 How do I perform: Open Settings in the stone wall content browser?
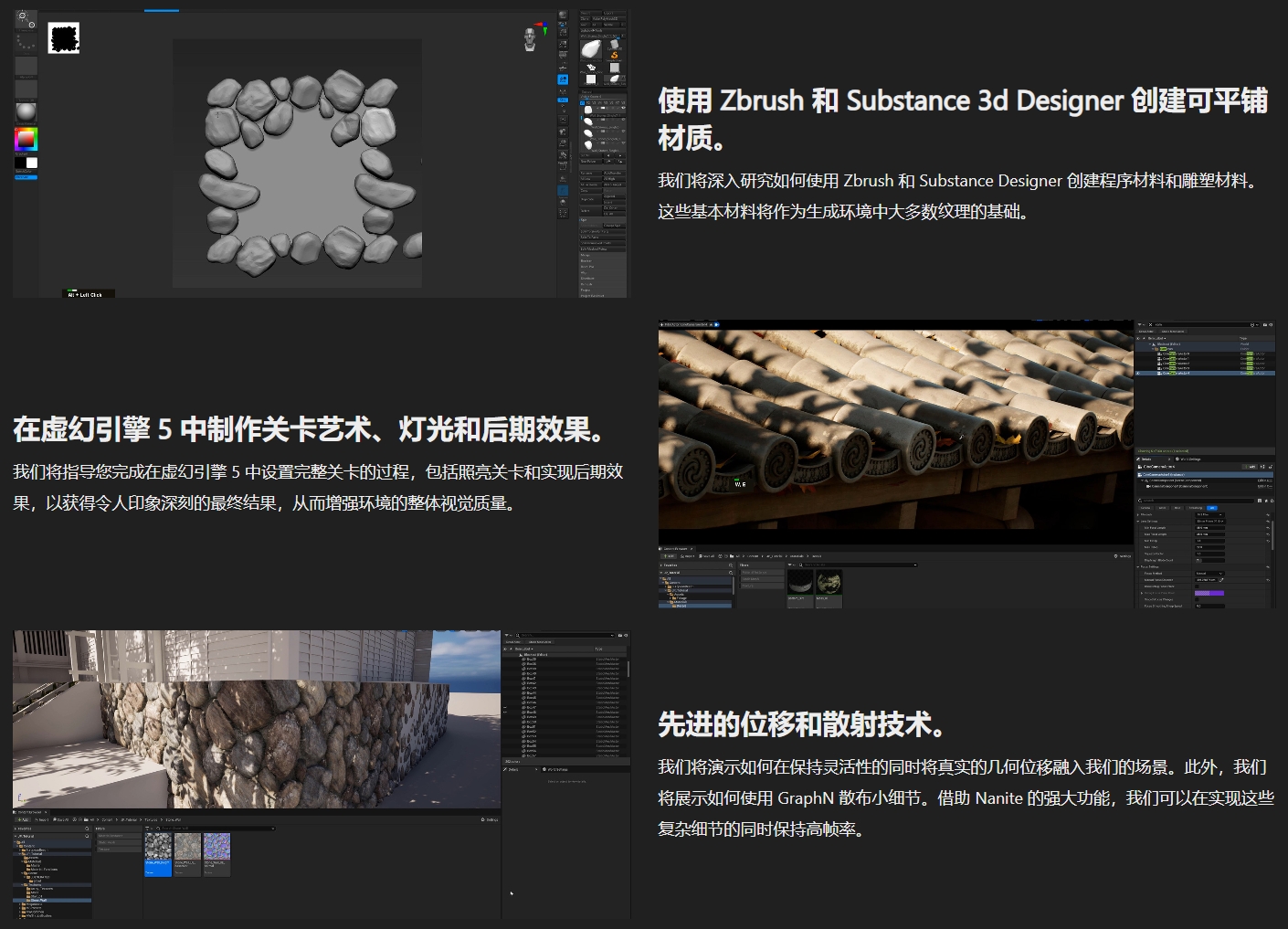pyautogui.click(x=491, y=819)
